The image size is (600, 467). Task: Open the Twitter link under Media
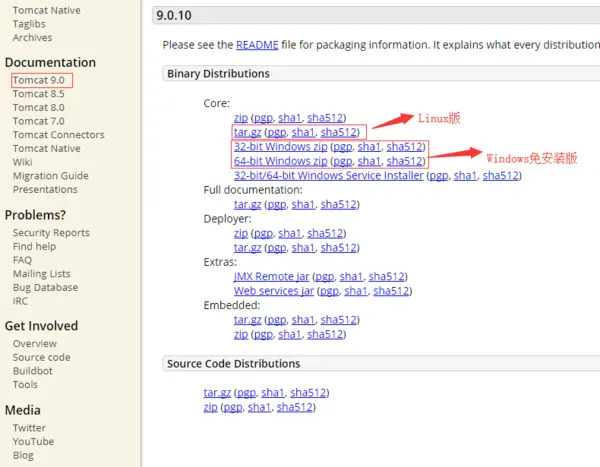pyautogui.click(x=29, y=428)
